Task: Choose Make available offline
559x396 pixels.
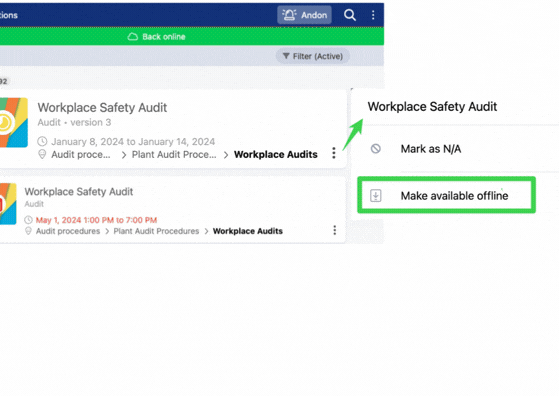Action: tap(446, 195)
